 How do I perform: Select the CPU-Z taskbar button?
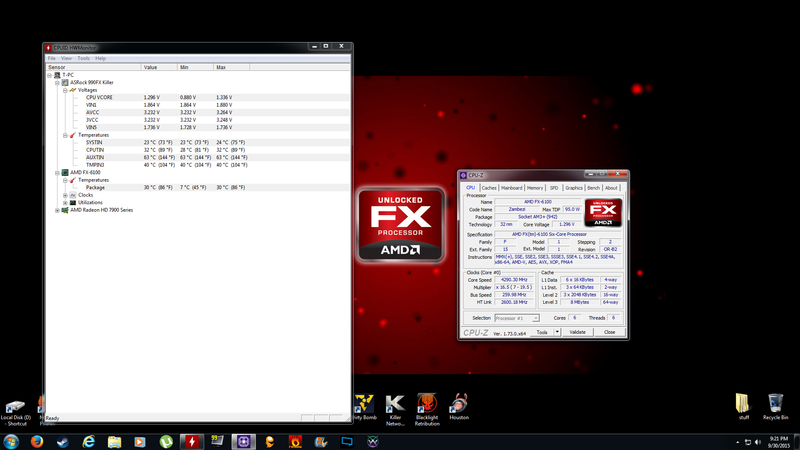point(243,441)
